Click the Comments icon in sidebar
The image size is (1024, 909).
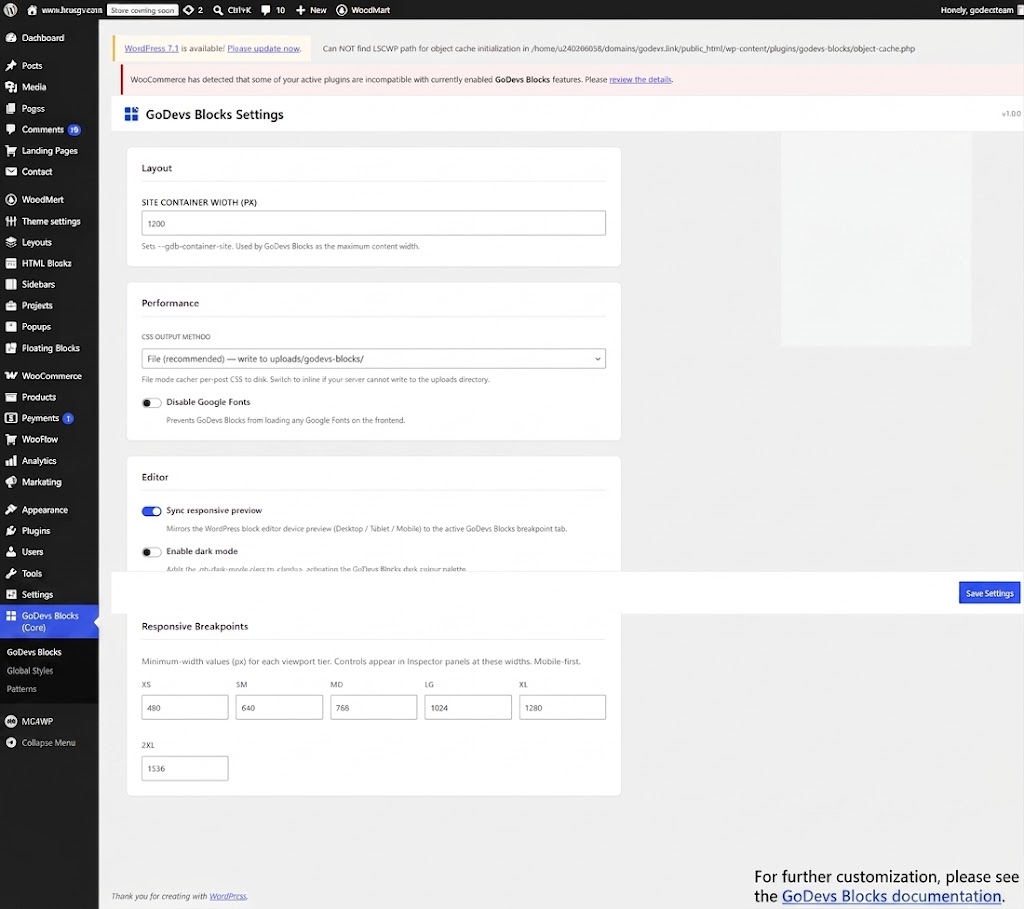10,129
